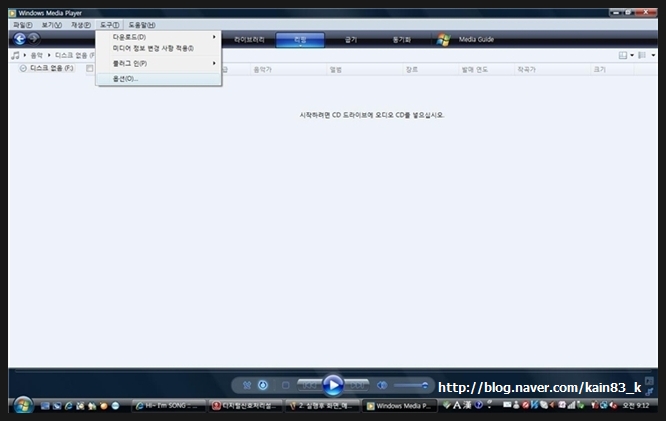The width and height of the screenshot is (666, 421).
Task: Launch Internet Explorer from Quick Launch
Action: [68, 406]
